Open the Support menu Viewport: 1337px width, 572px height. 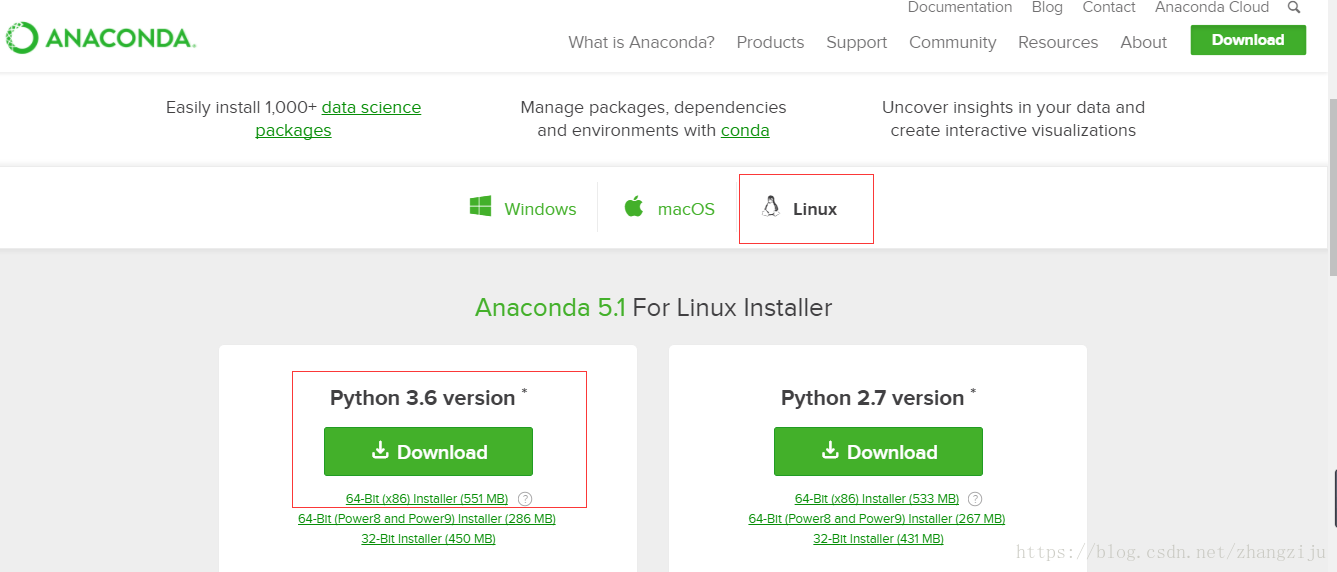pos(856,42)
